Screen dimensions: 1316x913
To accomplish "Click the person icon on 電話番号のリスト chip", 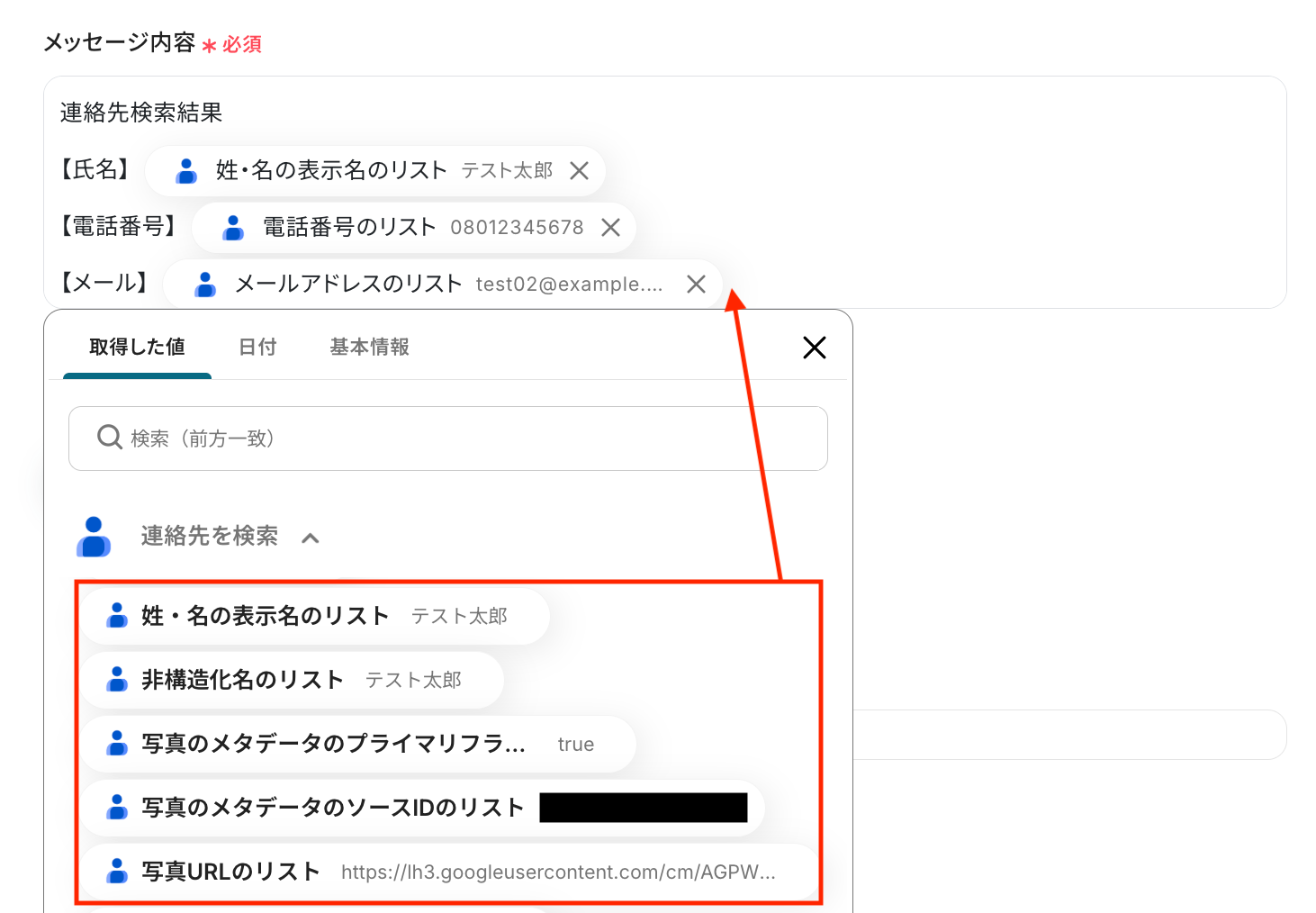I will 233,228.
